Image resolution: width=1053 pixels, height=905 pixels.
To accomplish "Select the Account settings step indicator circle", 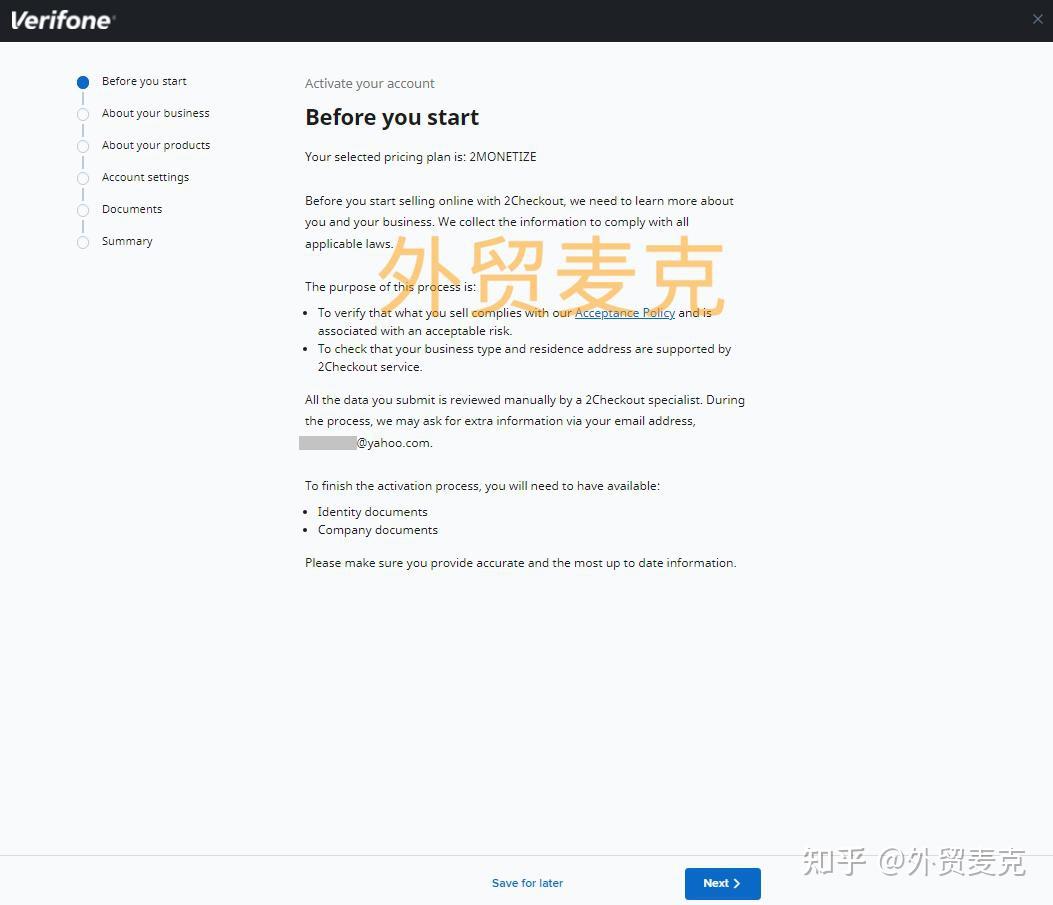I will 83,178.
